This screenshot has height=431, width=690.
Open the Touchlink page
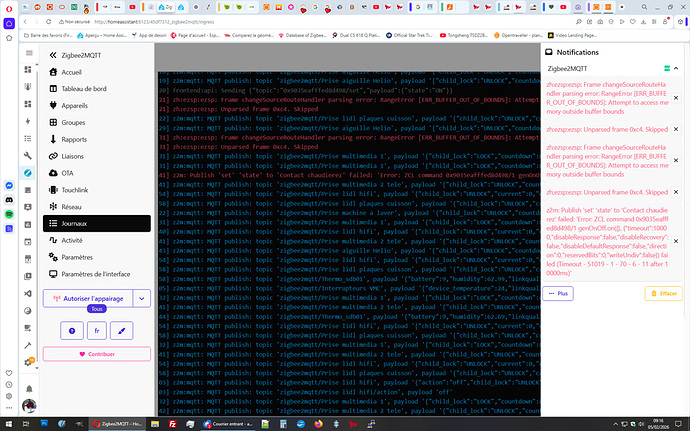[x=75, y=189]
